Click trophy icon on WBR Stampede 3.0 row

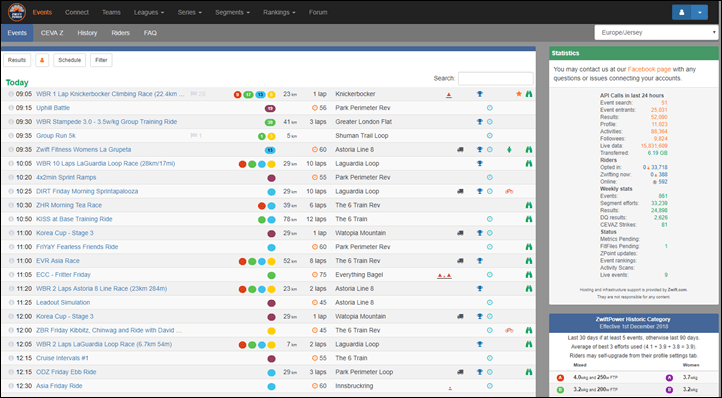pyautogui.click(x=479, y=122)
